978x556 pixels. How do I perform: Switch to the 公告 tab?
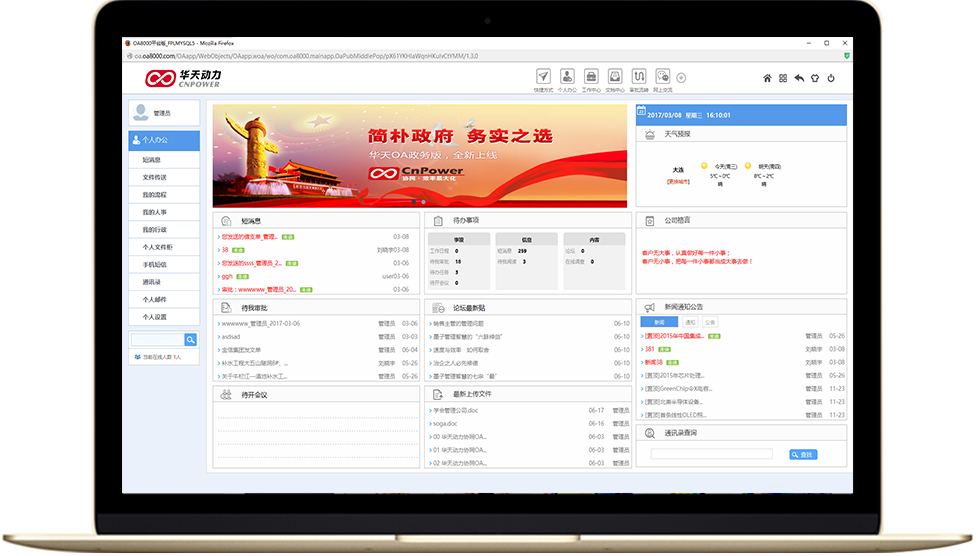[710, 322]
